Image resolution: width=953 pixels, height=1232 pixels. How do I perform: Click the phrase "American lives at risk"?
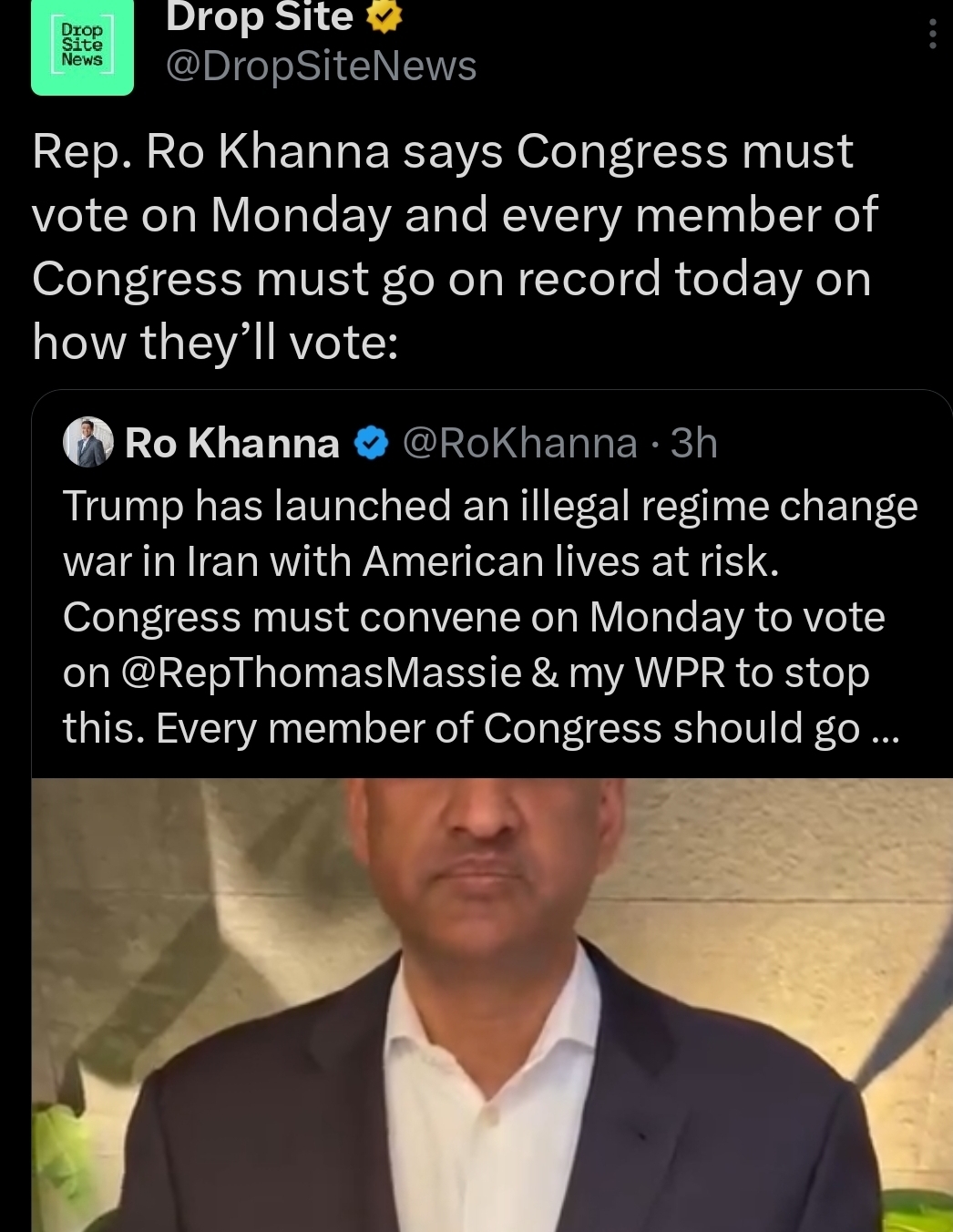click(x=570, y=562)
